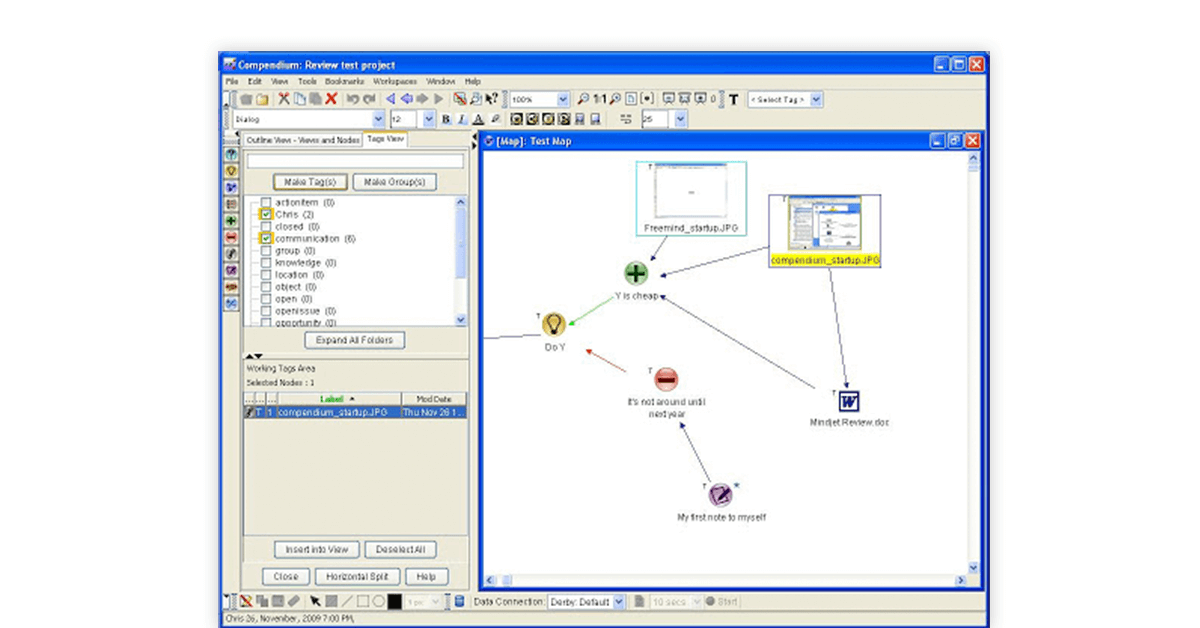Check the 'actionitem' tag checkbox
The height and width of the screenshot is (628, 1200).
[x=265, y=202]
